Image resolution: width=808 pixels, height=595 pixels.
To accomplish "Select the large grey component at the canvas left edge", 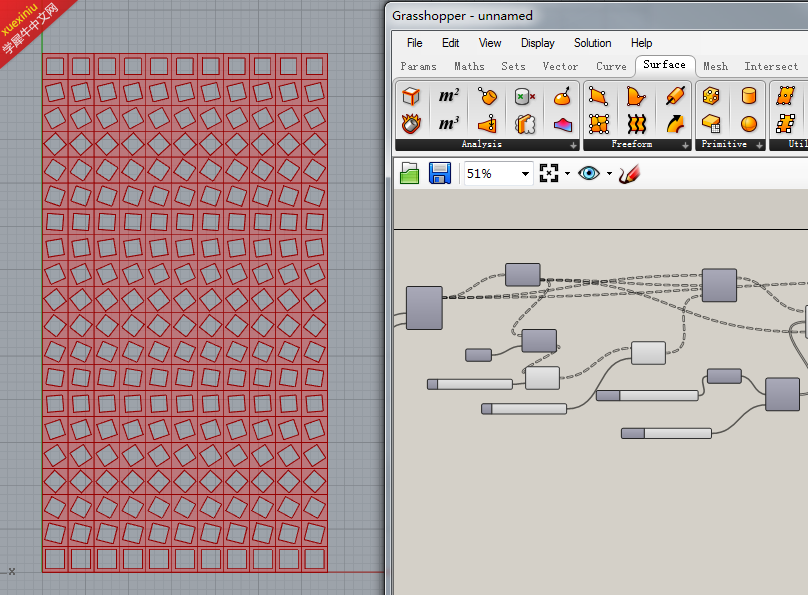I will [424, 308].
